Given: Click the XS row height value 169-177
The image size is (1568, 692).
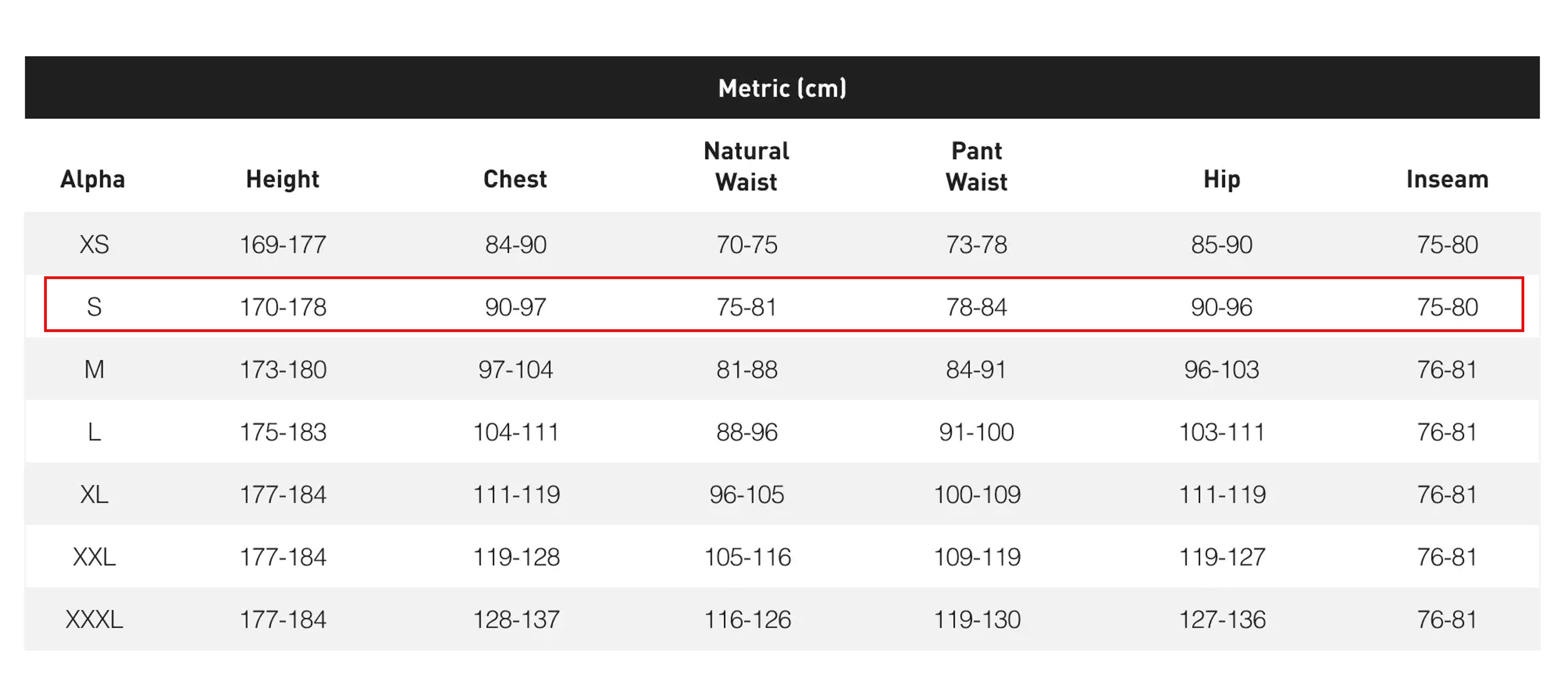Looking at the screenshot, I should [x=283, y=244].
